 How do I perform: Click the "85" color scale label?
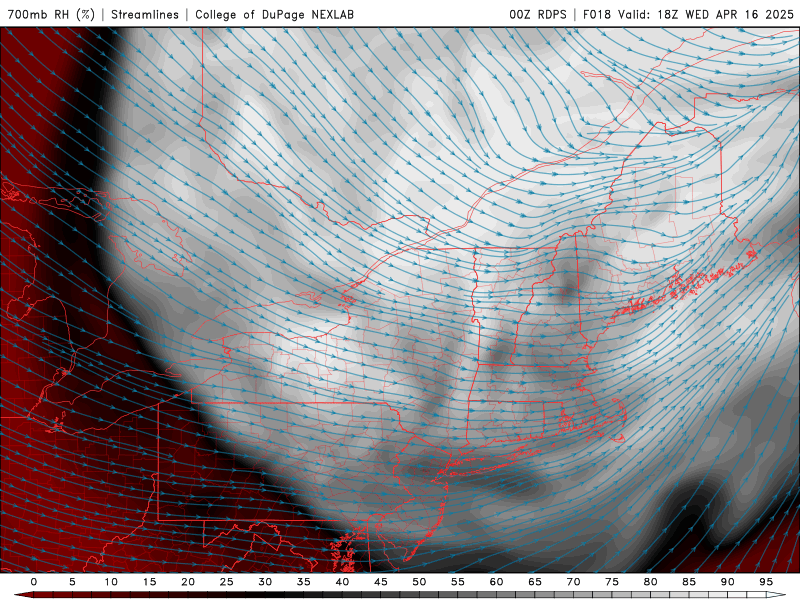click(689, 582)
